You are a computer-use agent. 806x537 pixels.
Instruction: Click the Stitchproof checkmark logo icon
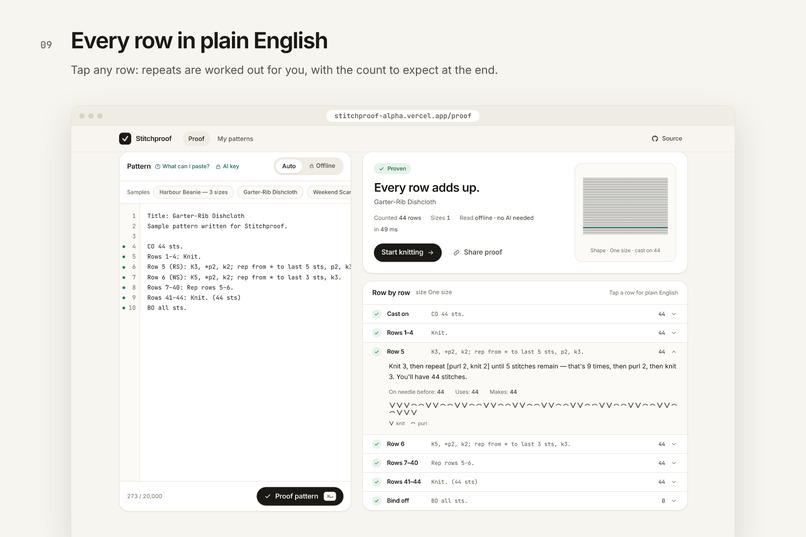click(x=125, y=139)
